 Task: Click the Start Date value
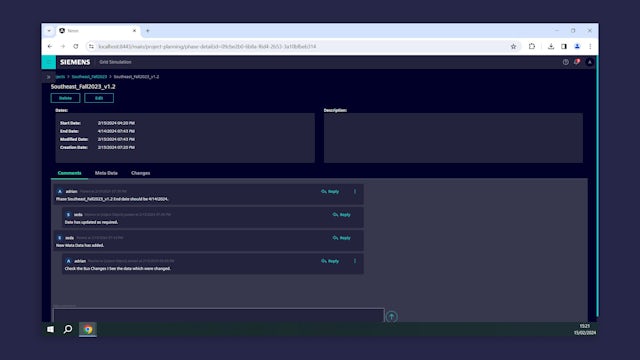116,123
